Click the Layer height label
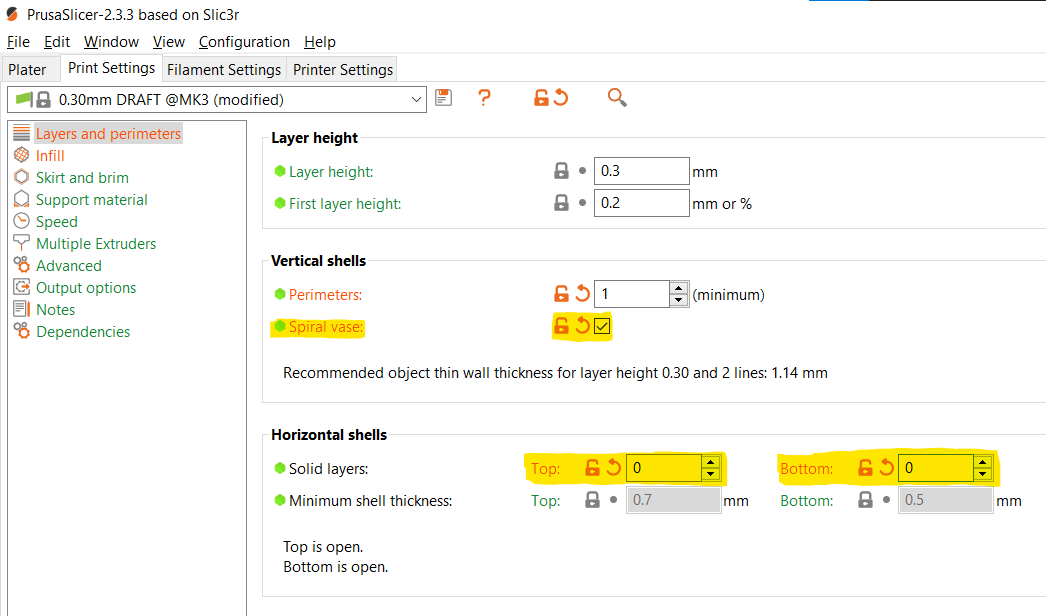Screen dimensions: 1046x616 pos(331,172)
